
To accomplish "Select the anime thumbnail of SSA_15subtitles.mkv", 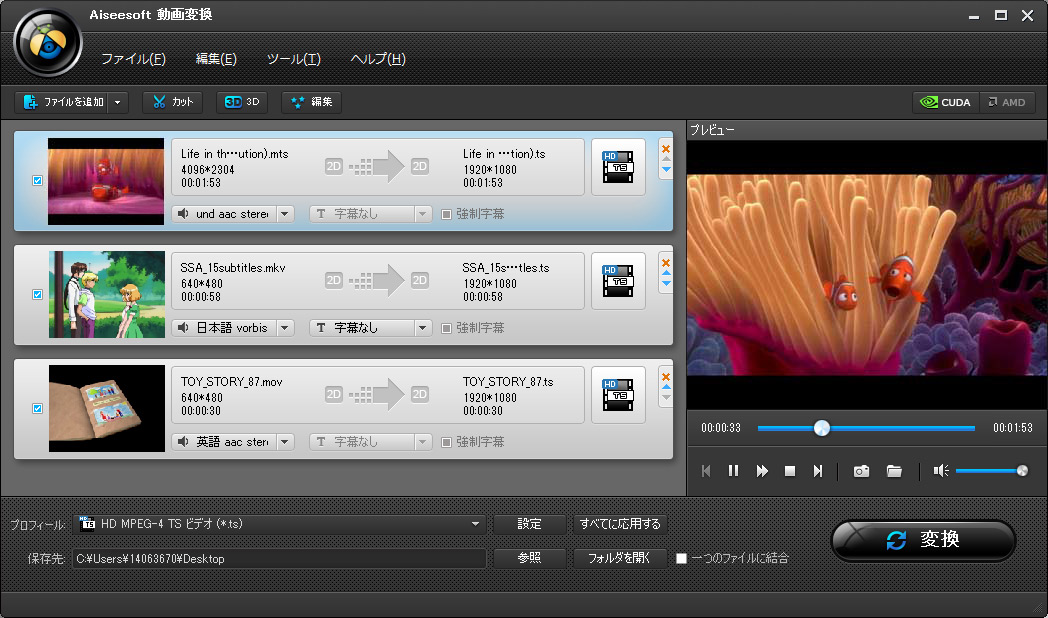I will [106, 295].
